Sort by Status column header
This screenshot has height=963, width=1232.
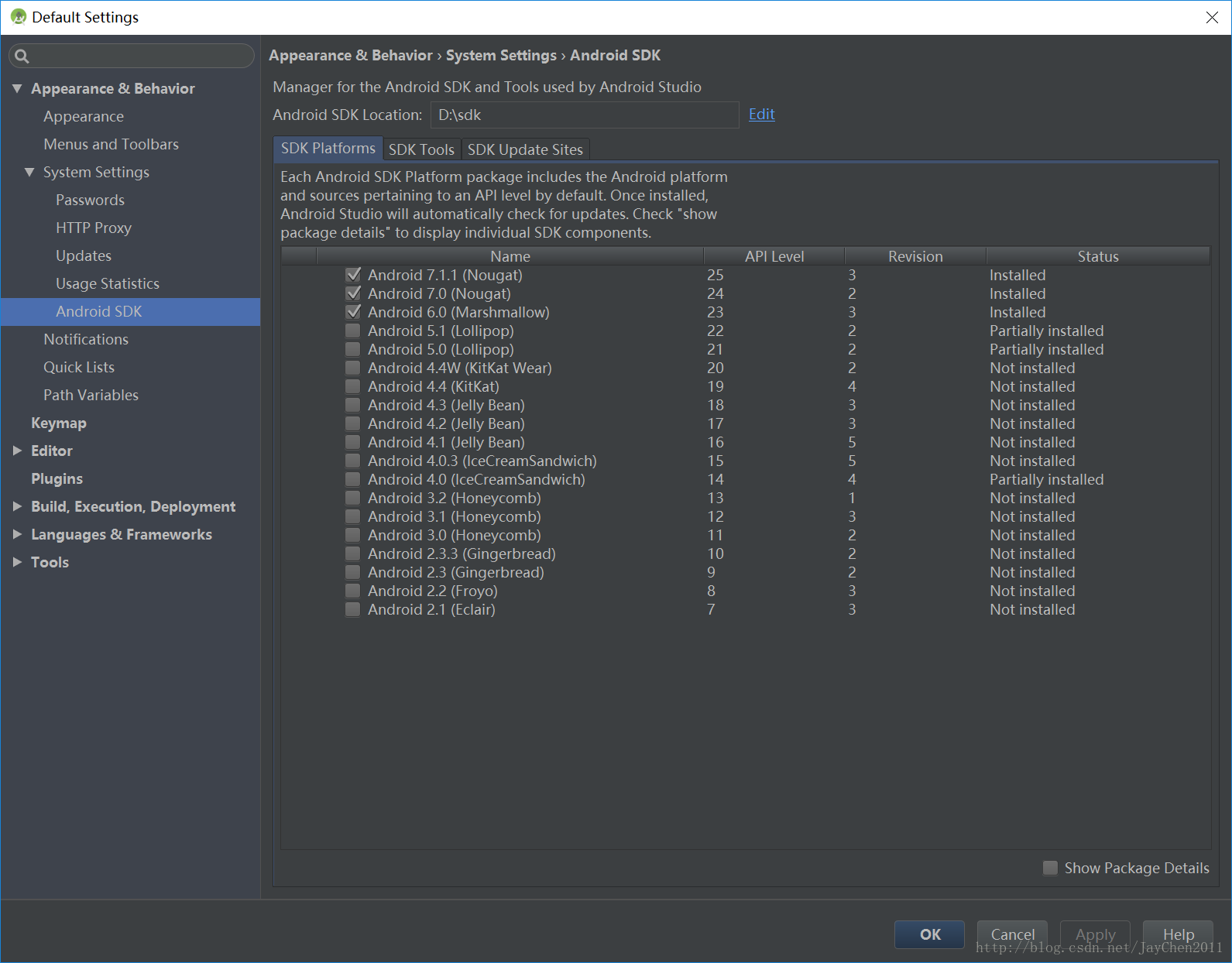pos(1098,256)
